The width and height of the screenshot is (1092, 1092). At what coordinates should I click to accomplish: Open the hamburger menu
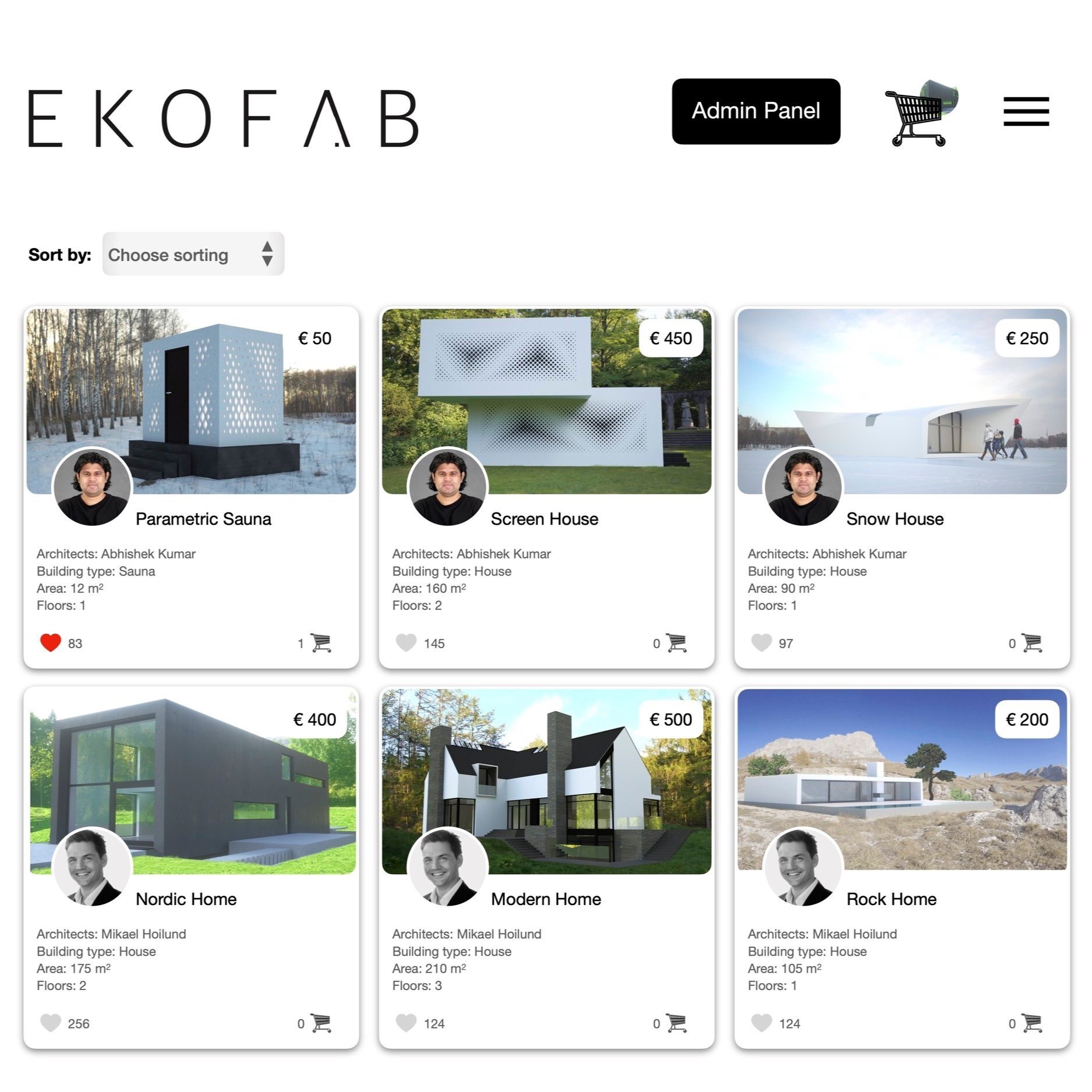pos(1026,111)
